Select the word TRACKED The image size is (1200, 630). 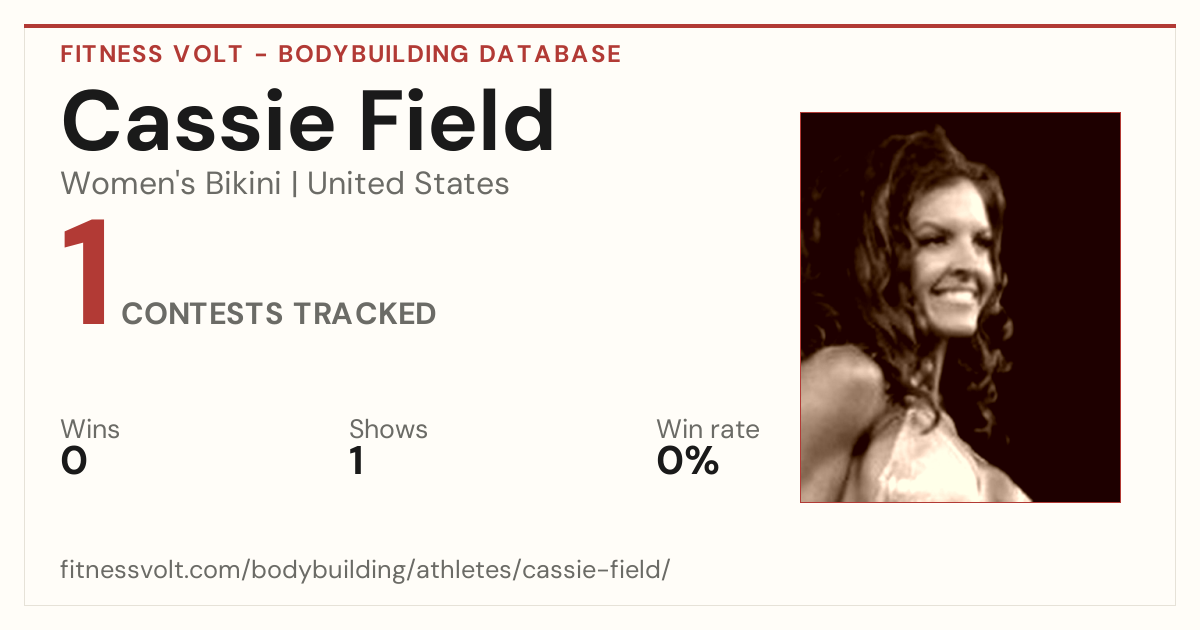(x=364, y=314)
